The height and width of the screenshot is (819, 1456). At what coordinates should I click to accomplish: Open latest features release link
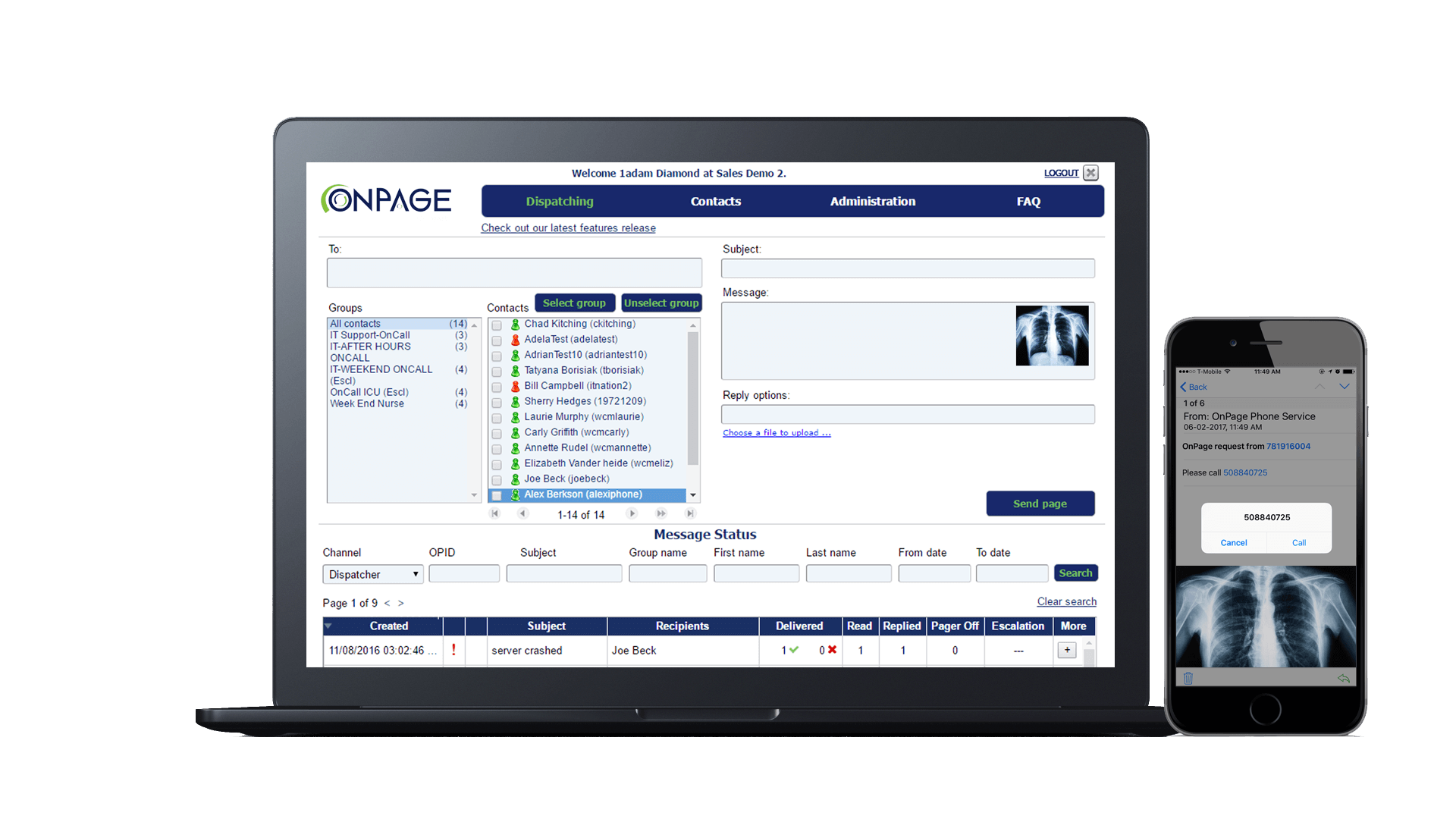pos(568,227)
